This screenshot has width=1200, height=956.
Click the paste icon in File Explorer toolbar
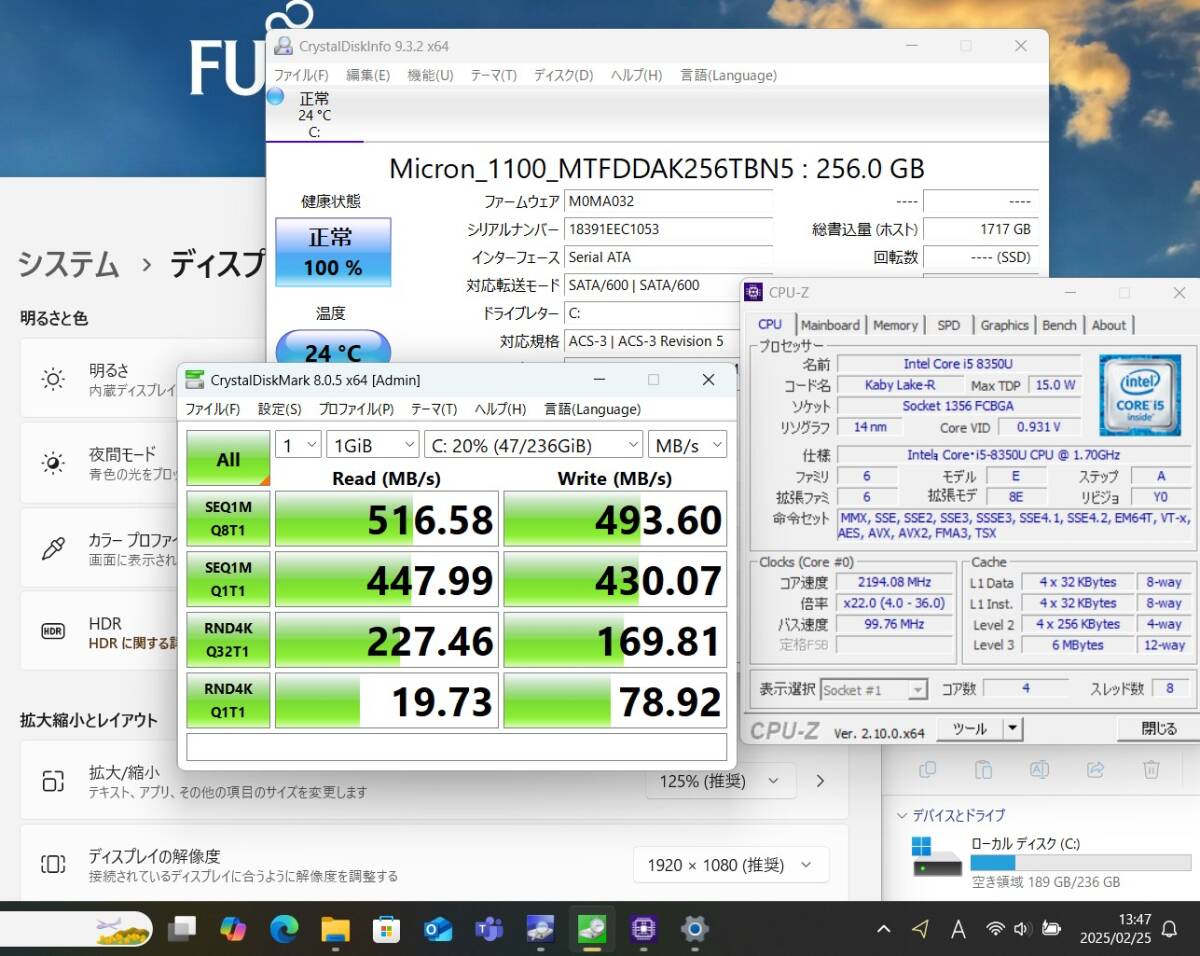[983, 769]
